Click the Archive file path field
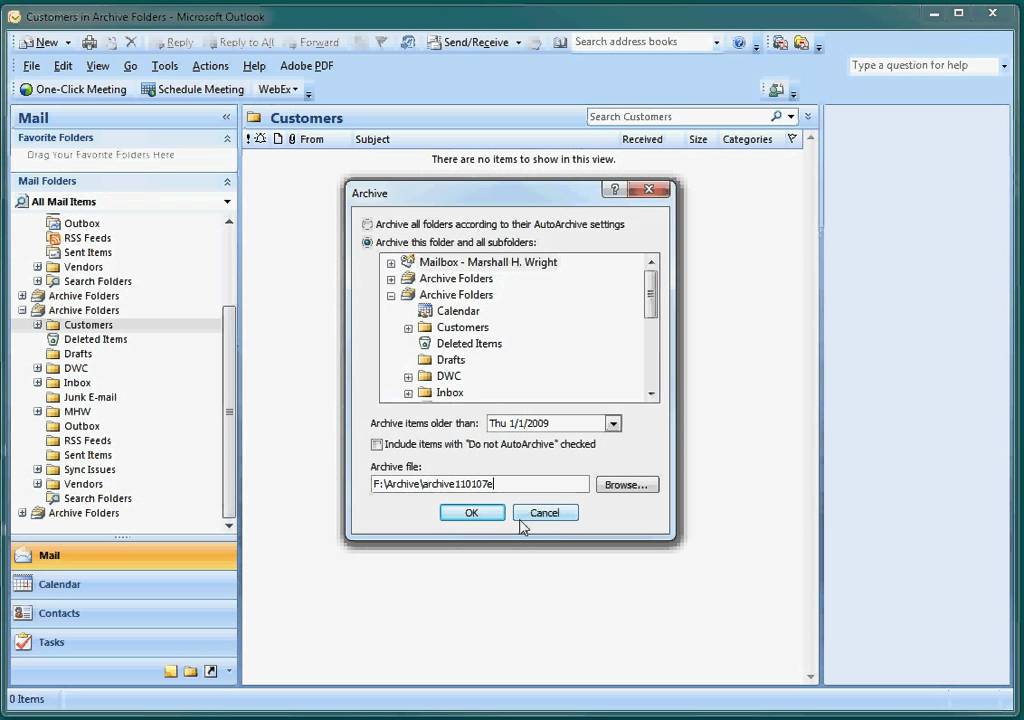 coord(480,484)
